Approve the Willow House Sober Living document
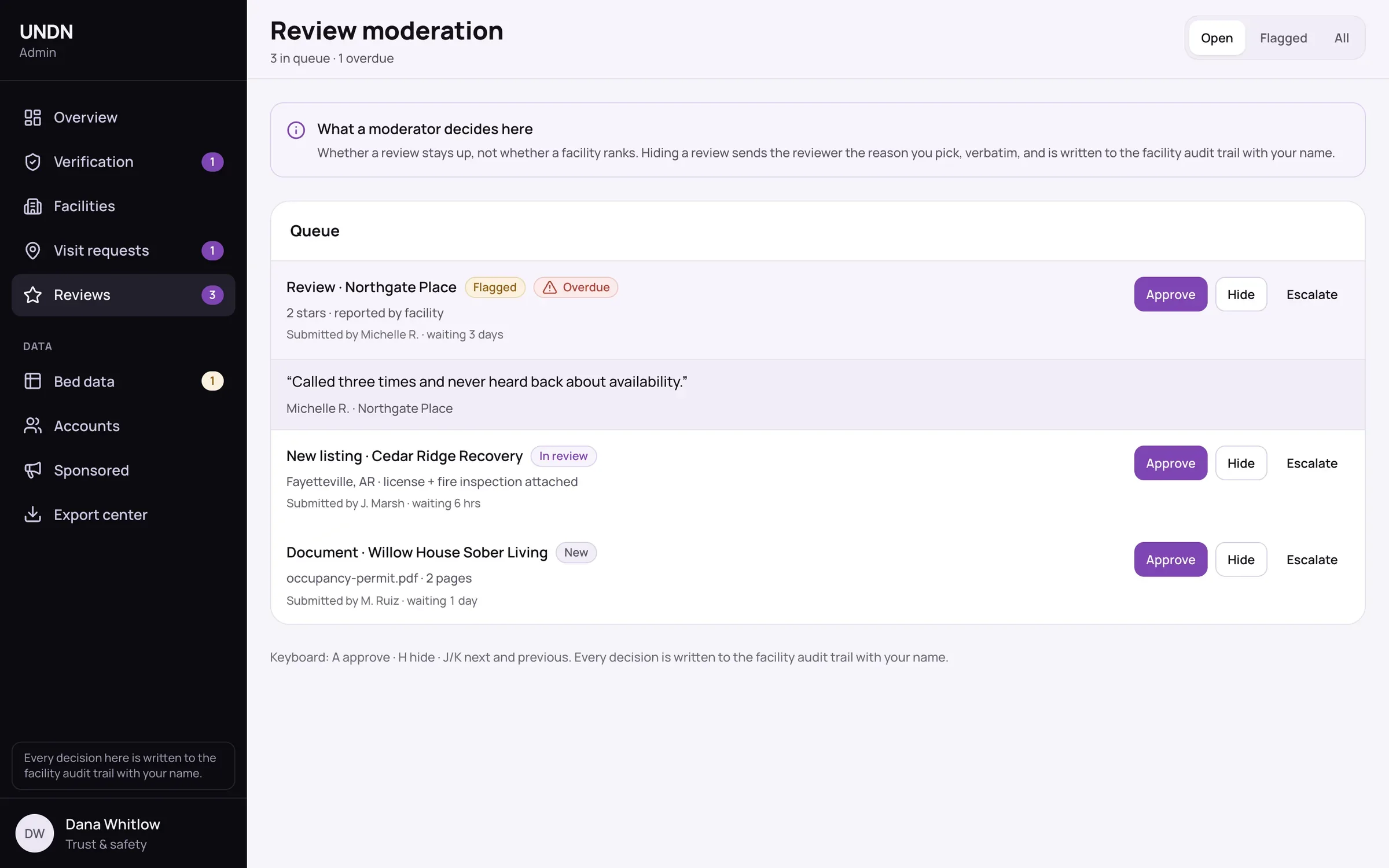 click(x=1170, y=560)
